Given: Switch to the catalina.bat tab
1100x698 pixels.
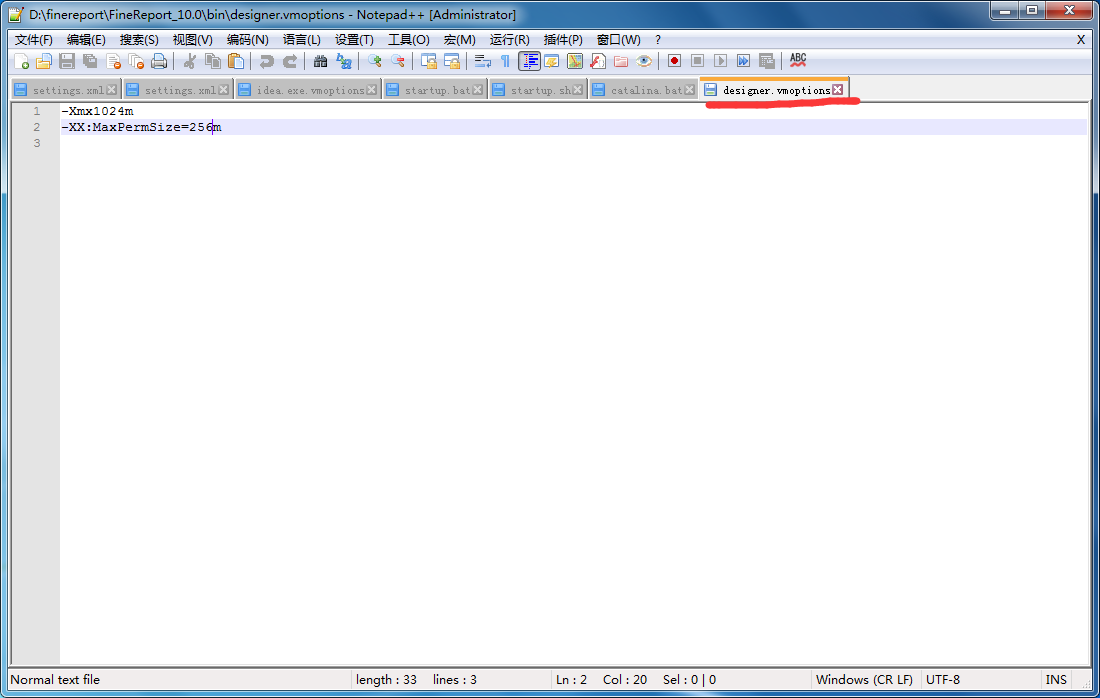Looking at the screenshot, I should tap(644, 90).
